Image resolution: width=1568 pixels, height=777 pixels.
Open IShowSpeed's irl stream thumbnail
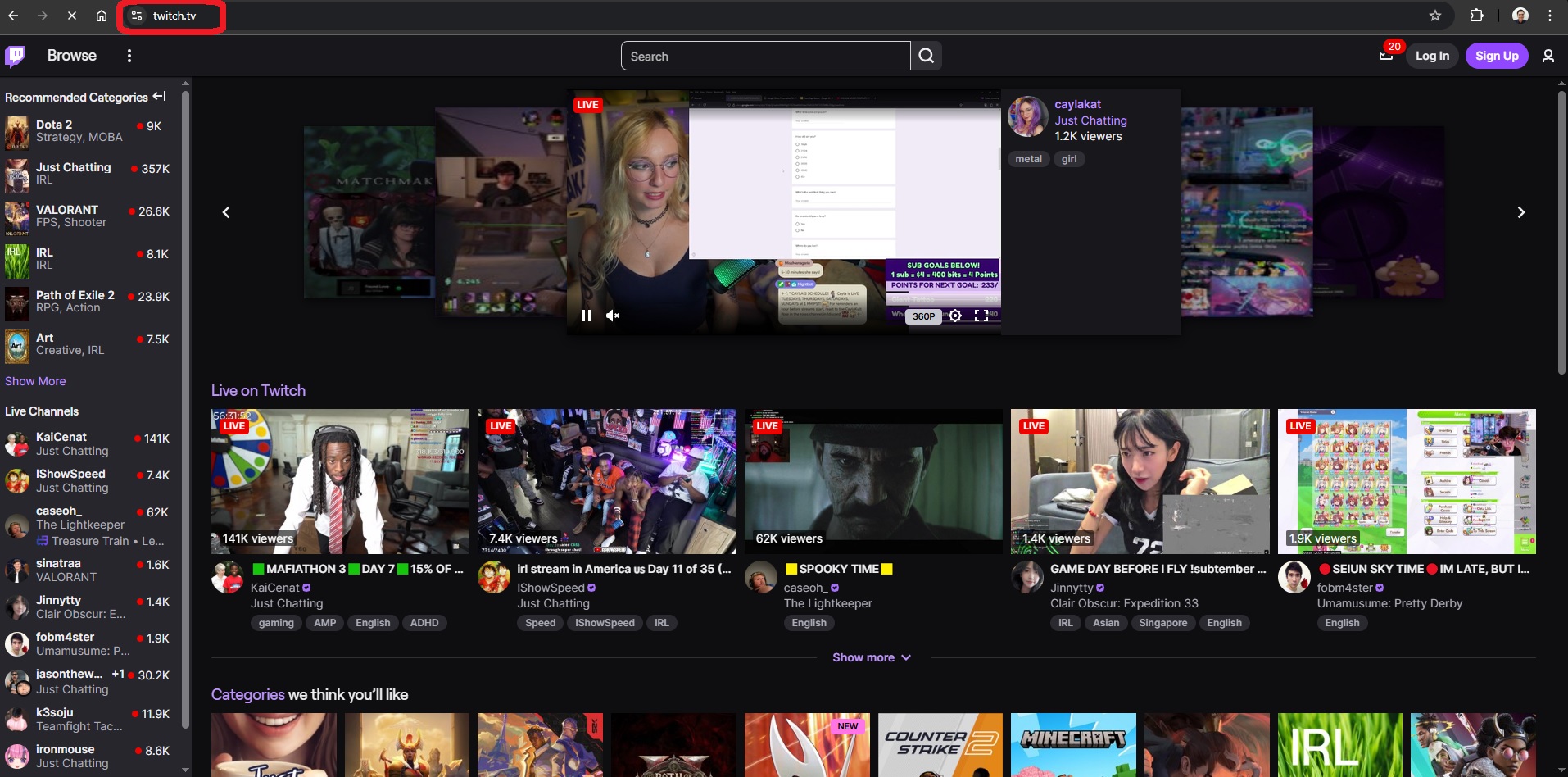(x=607, y=481)
